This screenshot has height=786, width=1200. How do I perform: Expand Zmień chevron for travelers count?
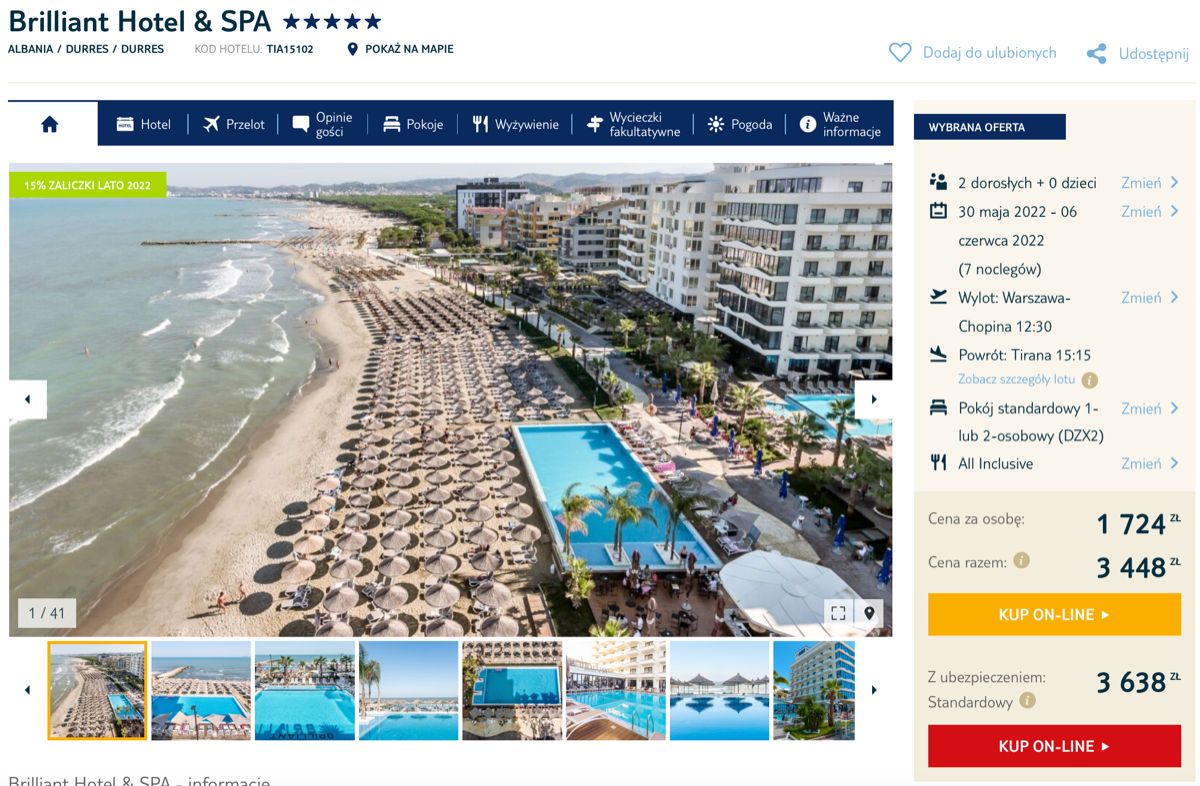(x=1174, y=182)
